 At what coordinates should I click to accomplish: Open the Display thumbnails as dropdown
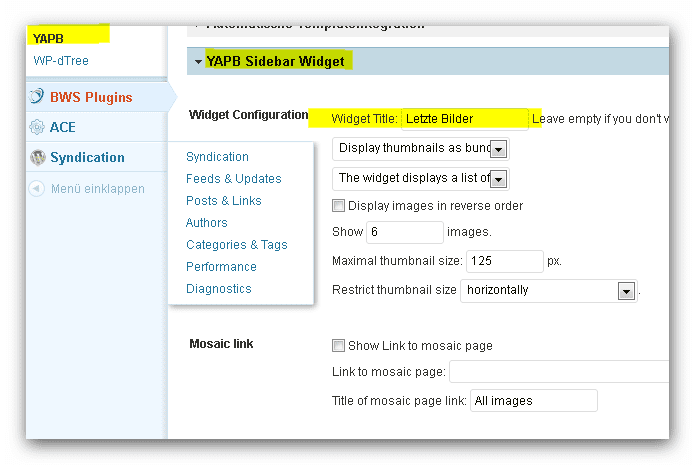420,148
